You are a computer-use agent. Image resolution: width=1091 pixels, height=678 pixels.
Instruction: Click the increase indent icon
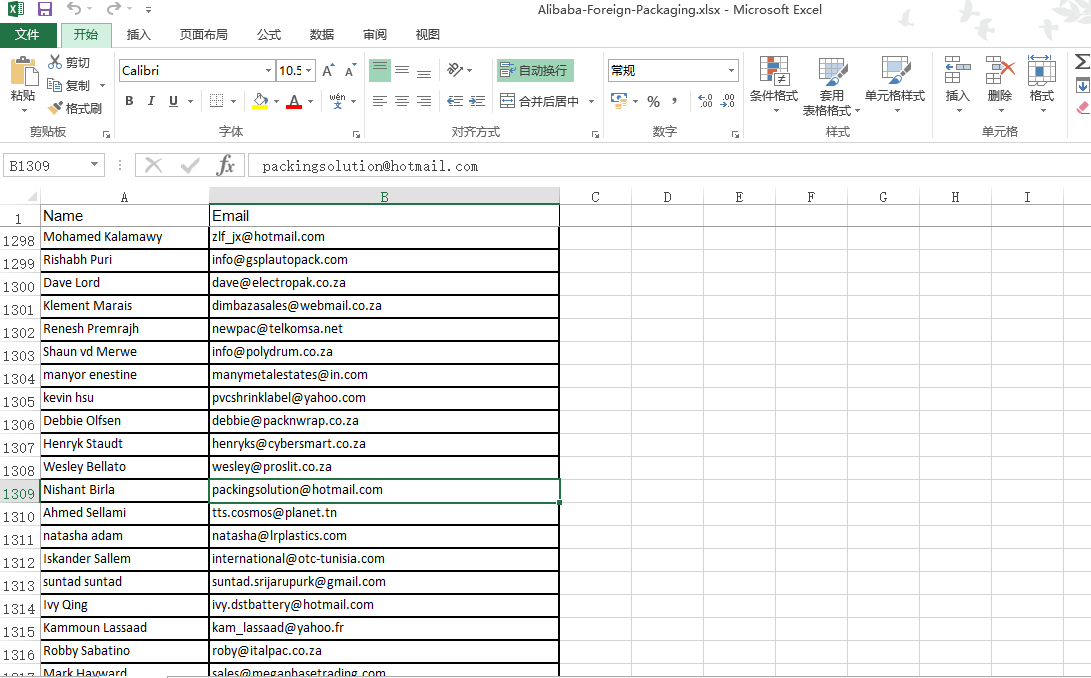(x=476, y=101)
